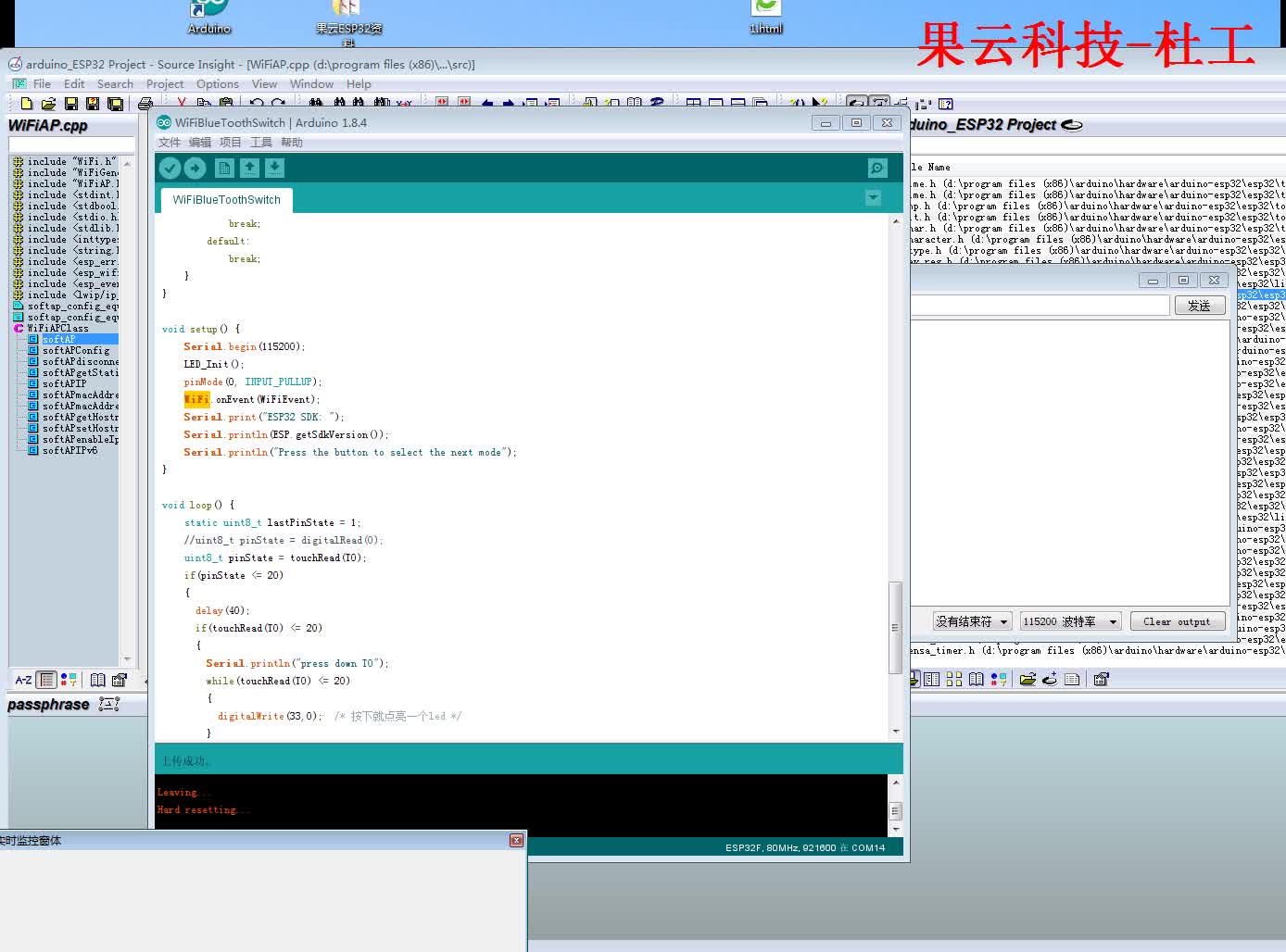Select softAPIP in the symbol tree
Screen dimensions: 1286x952
[x=64, y=383]
